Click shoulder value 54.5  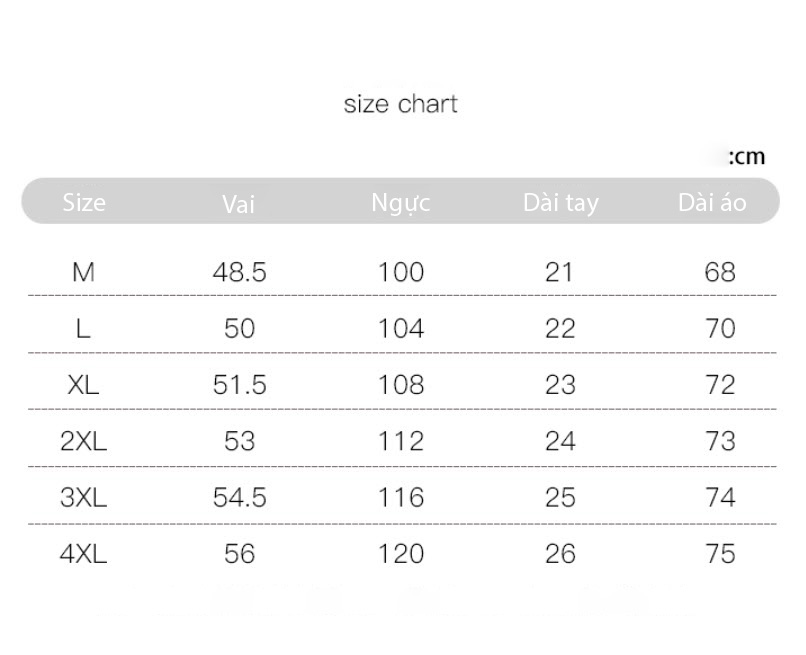pos(240,497)
